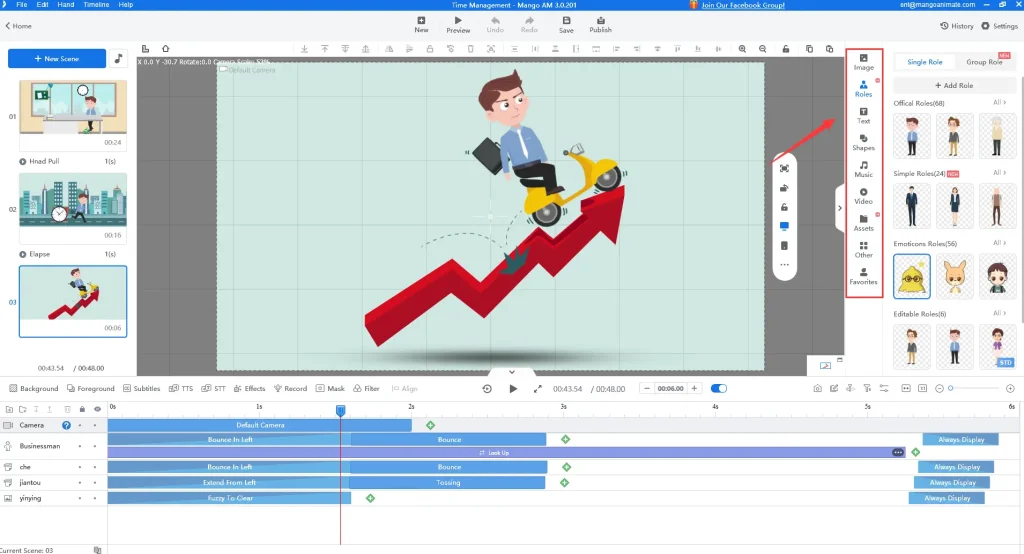Screen dimensions: 1024x554
Task: Open the Shapes panel in sidebar
Action: pos(863,141)
